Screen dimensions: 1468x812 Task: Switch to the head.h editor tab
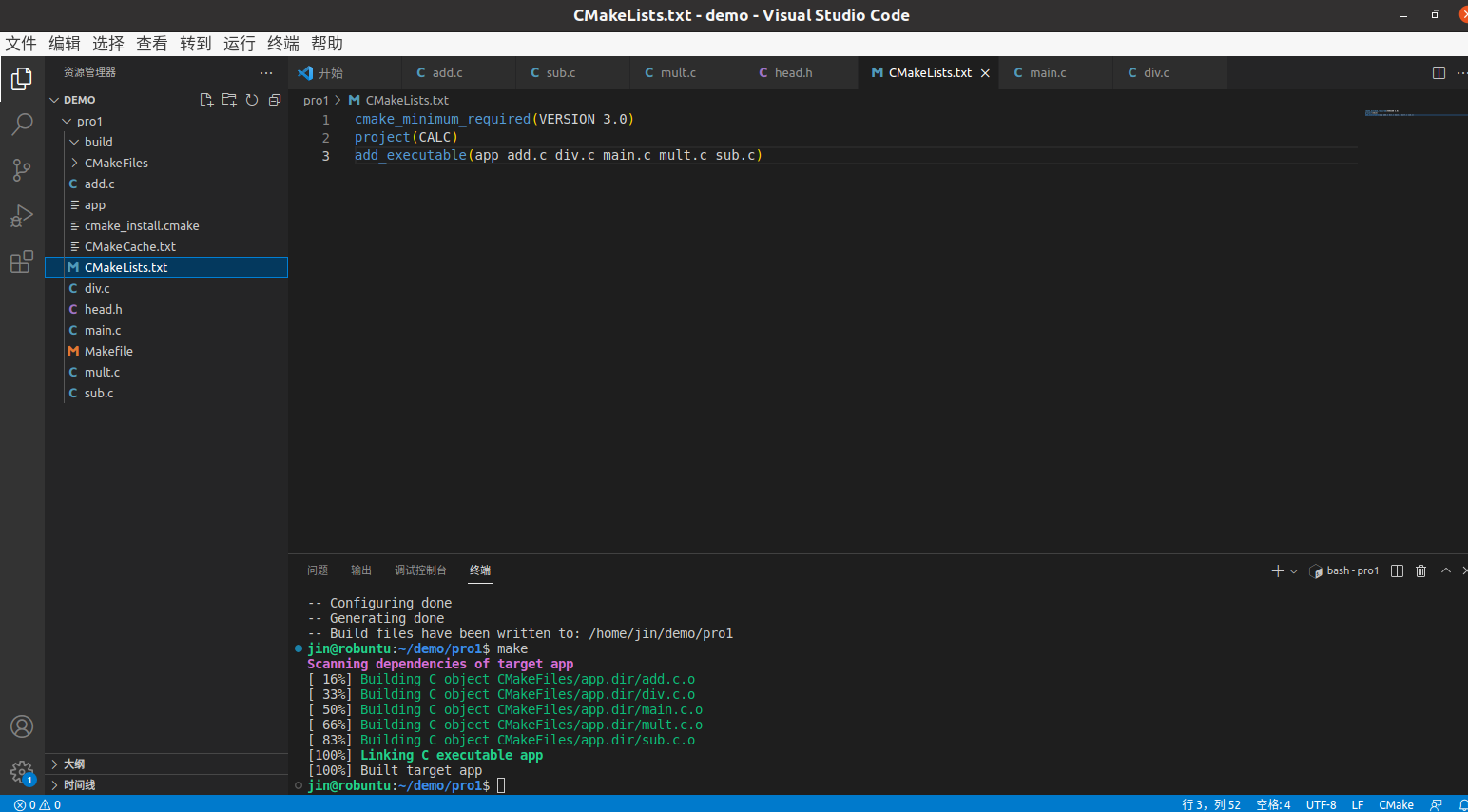click(x=801, y=72)
